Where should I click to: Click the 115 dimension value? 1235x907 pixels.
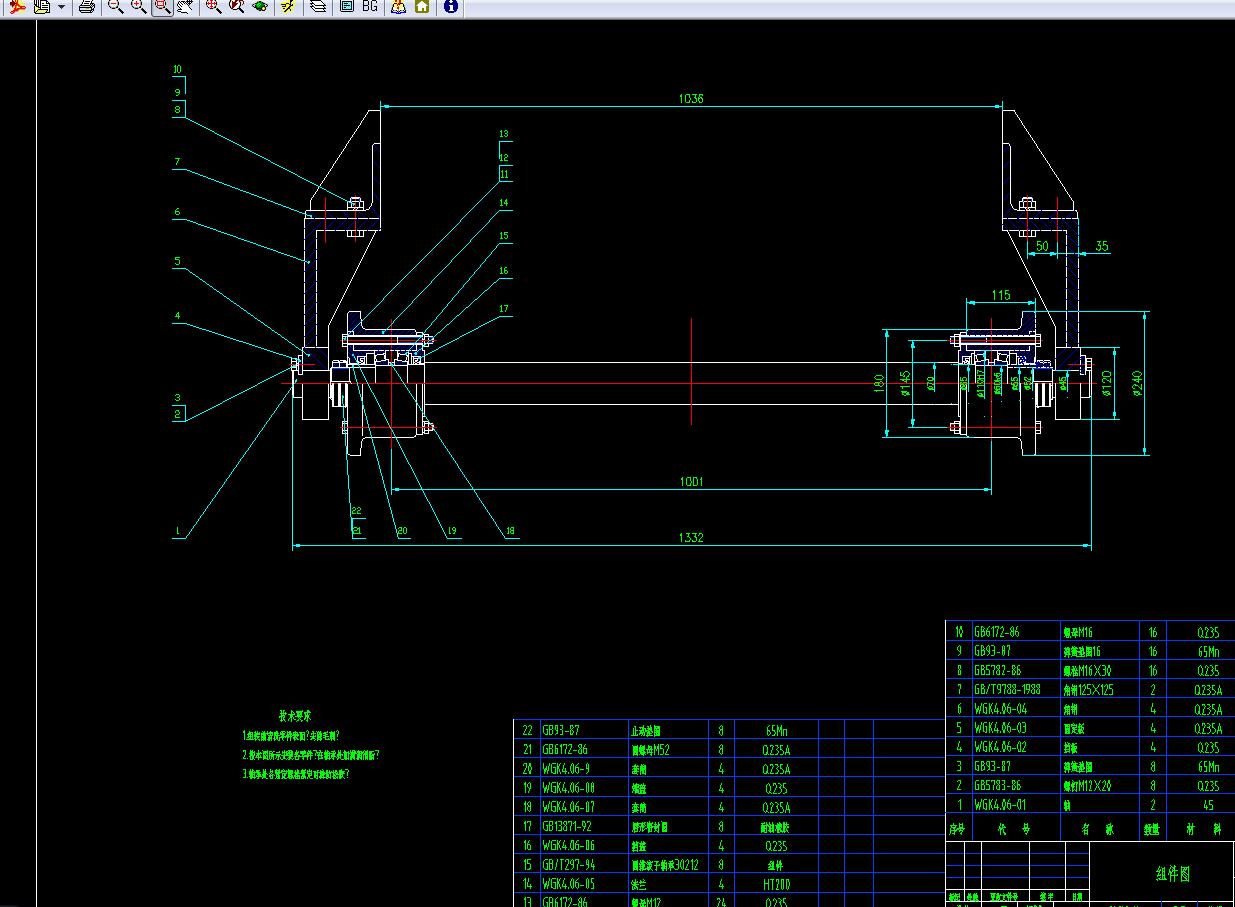[1001, 295]
